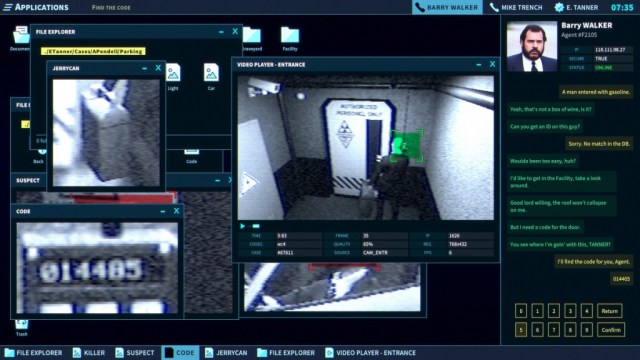This screenshot has height=360, width=640.
Task: Click Barry Walker's portrait photo
Action: (532, 47)
